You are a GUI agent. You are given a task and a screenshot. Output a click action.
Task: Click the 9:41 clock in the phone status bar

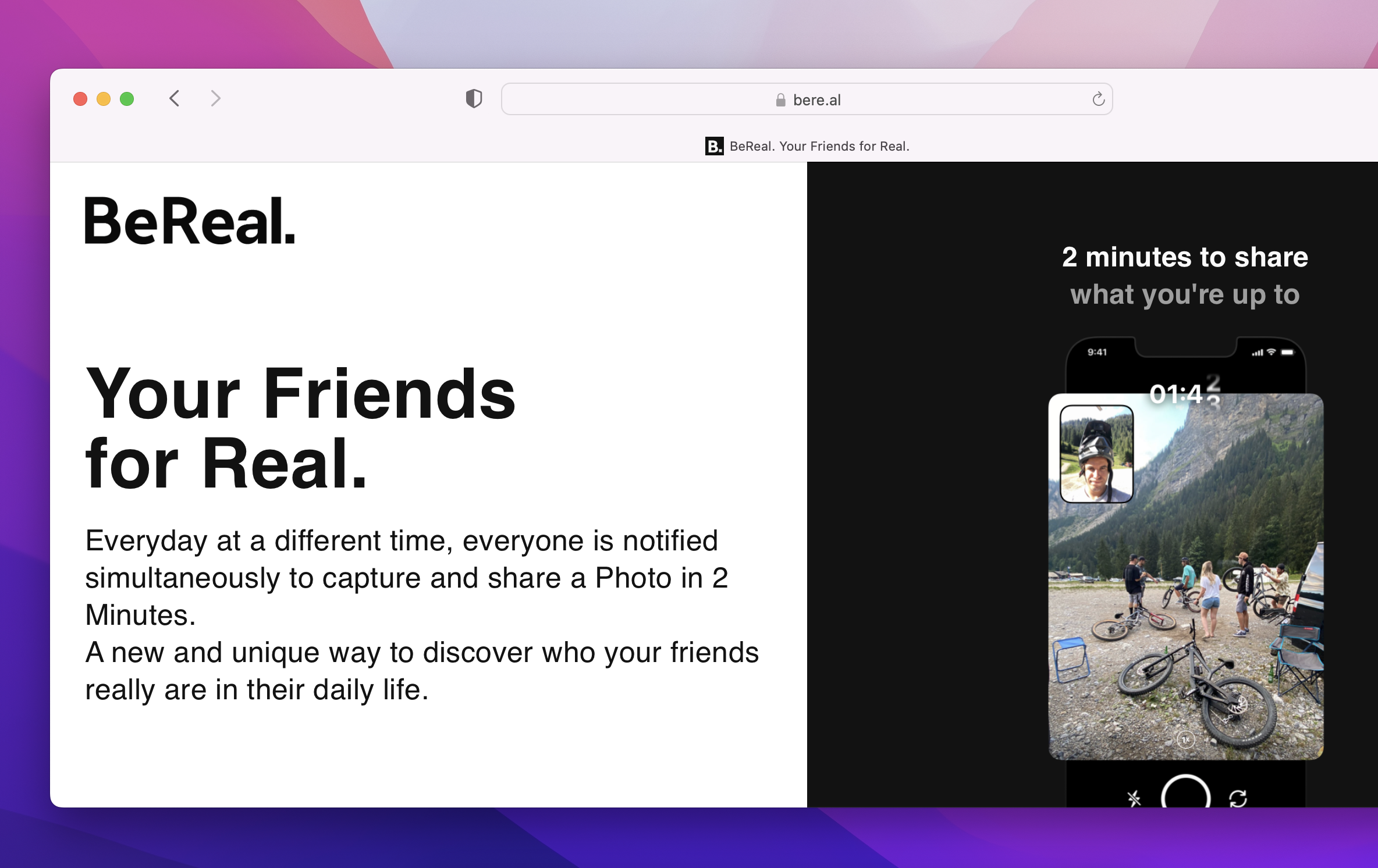(x=1097, y=352)
